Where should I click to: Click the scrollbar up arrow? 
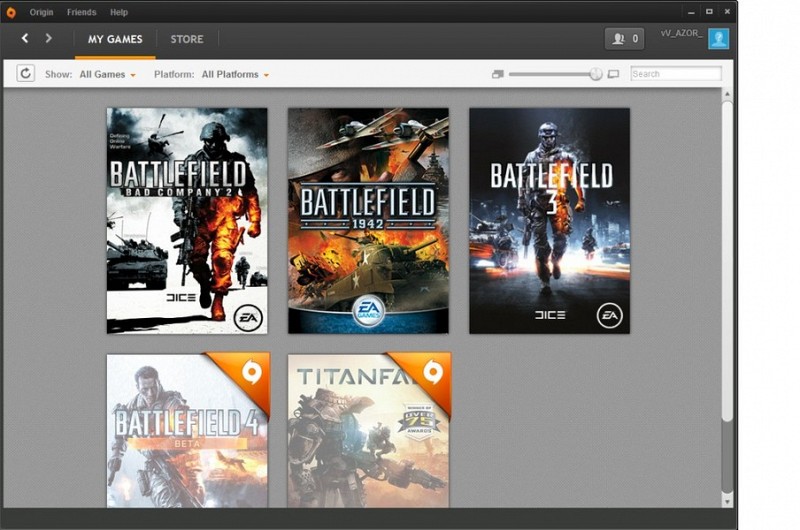(728, 94)
